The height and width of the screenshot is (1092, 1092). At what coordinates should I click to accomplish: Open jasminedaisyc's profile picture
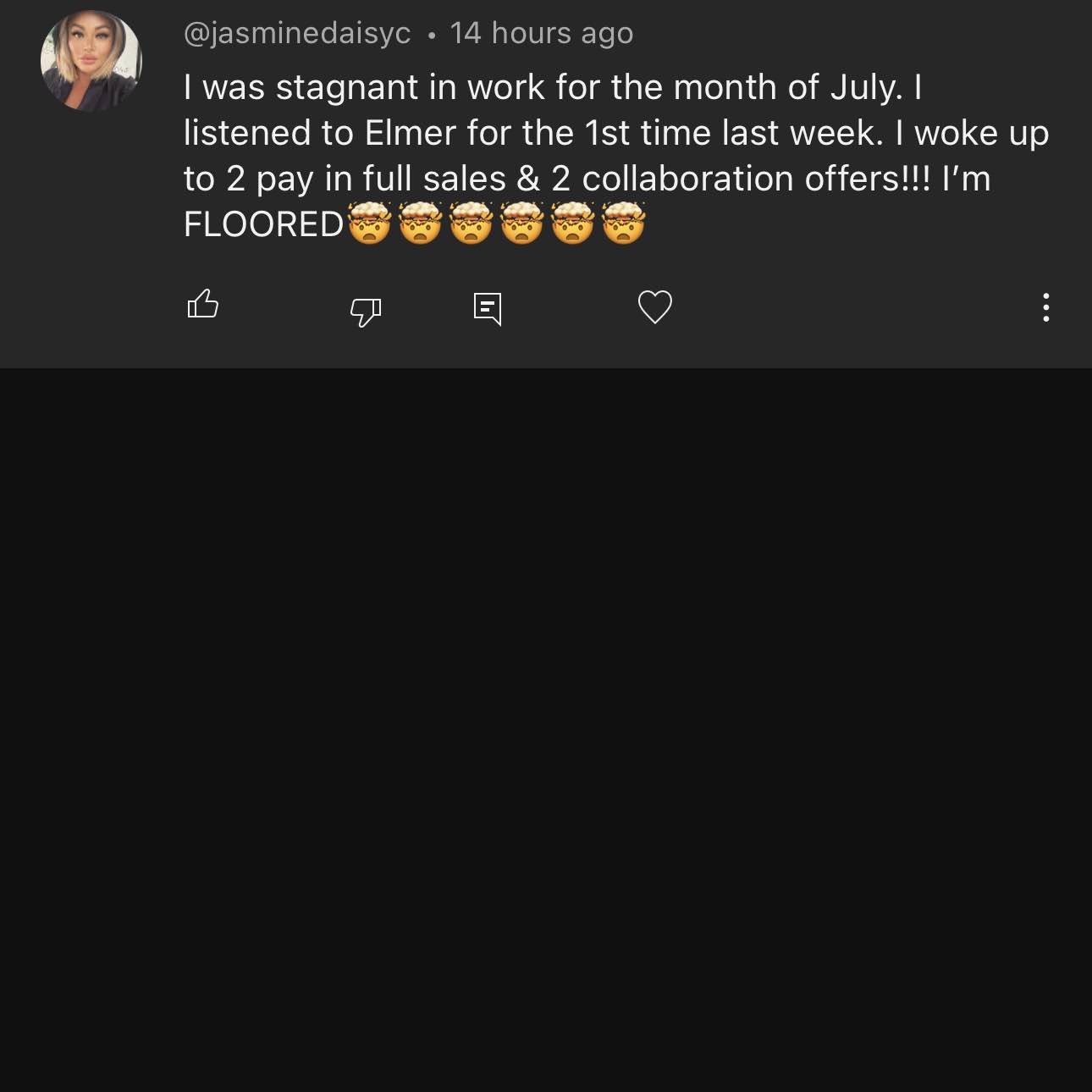coord(91,60)
